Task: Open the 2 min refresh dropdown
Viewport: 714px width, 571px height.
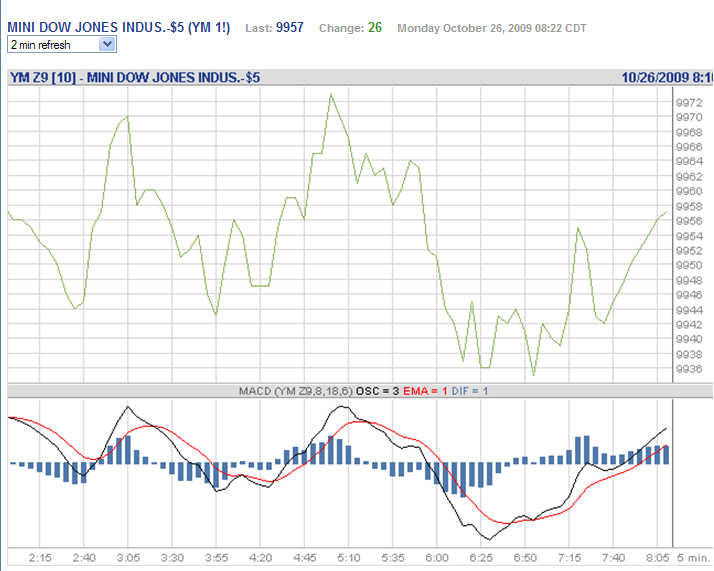Action: point(62,45)
